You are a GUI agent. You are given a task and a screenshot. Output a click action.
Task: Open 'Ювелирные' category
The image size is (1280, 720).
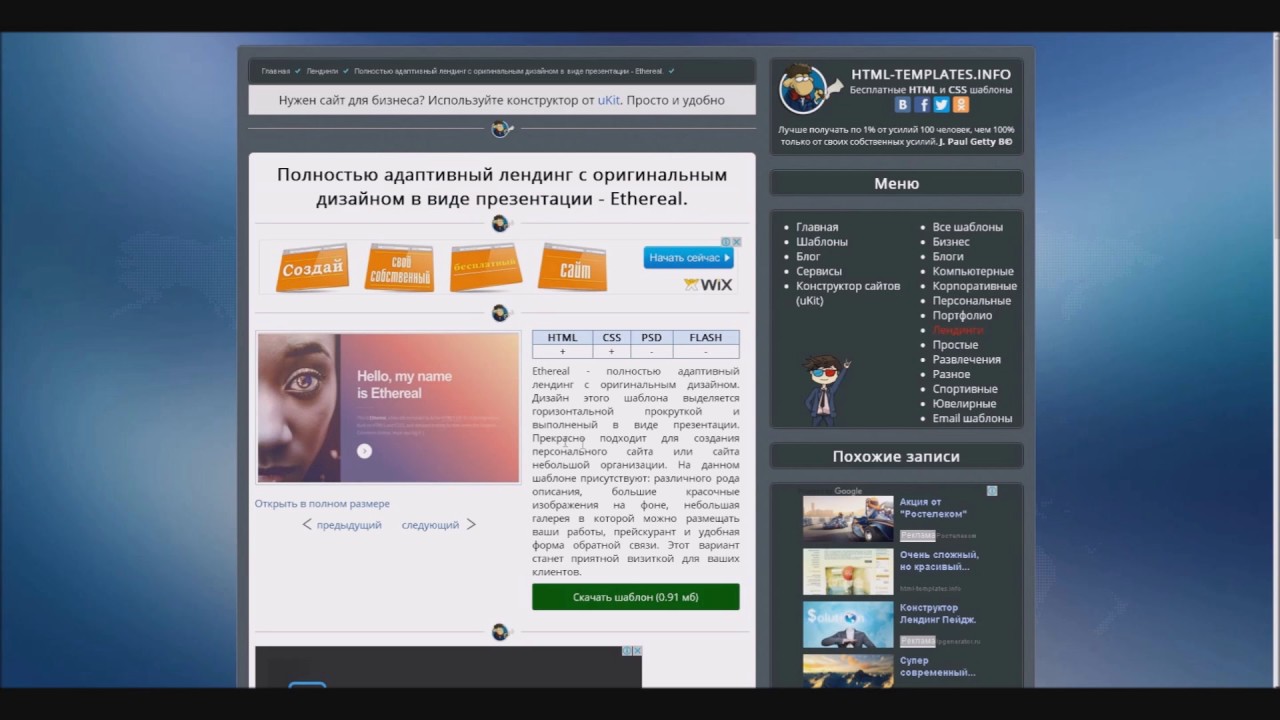[x=964, y=404]
